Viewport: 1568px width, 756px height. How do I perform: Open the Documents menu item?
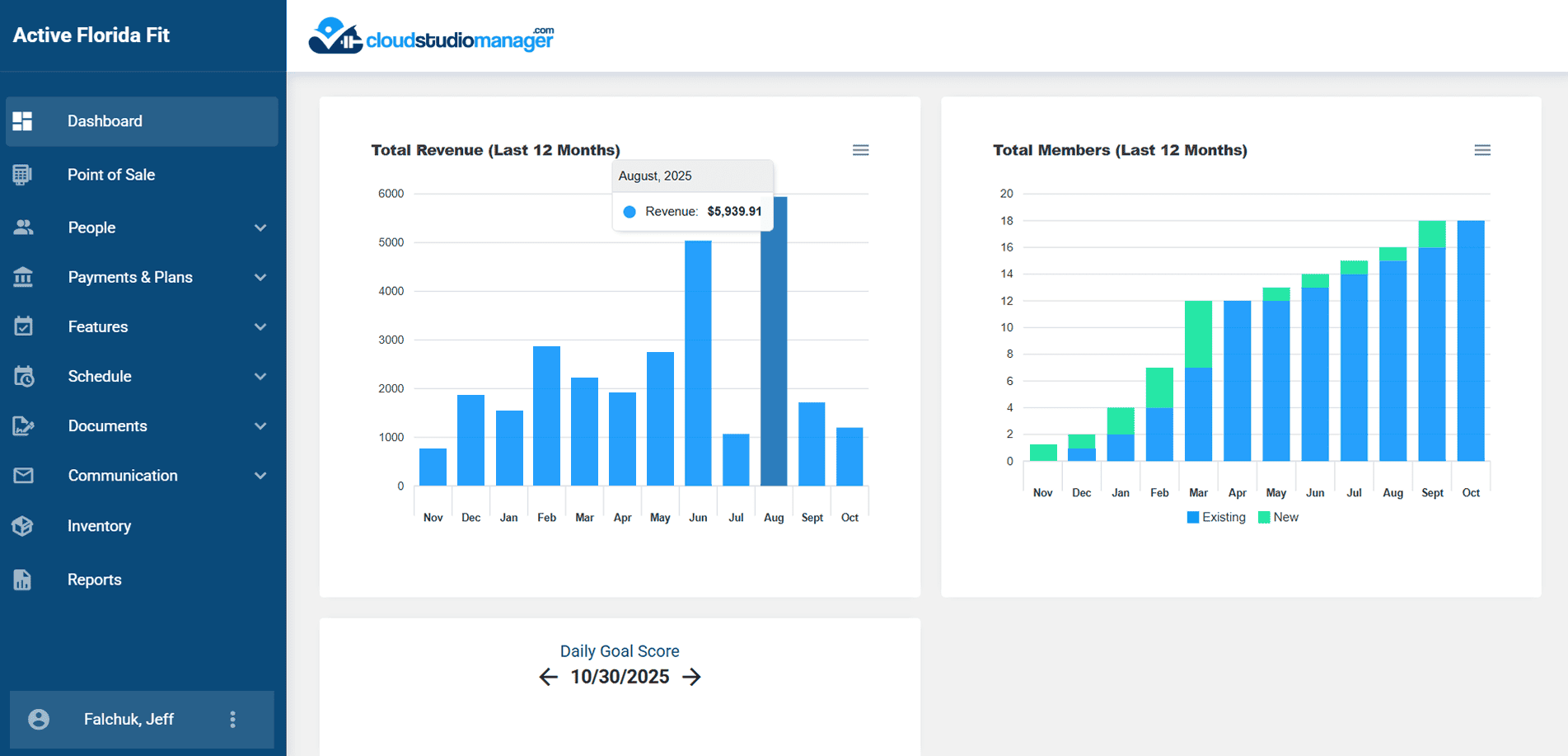[107, 426]
